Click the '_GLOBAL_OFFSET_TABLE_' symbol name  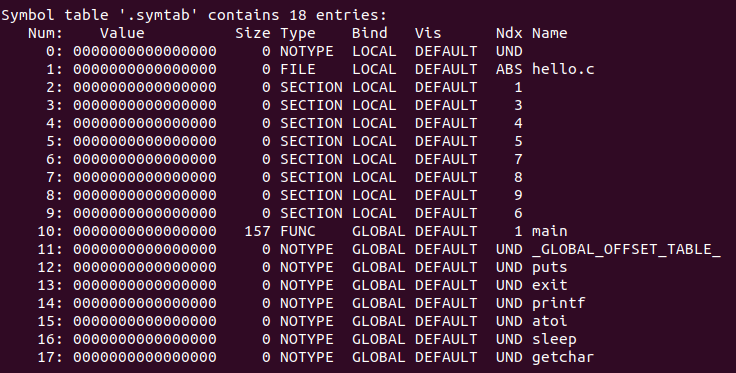click(x=626, y=249)
